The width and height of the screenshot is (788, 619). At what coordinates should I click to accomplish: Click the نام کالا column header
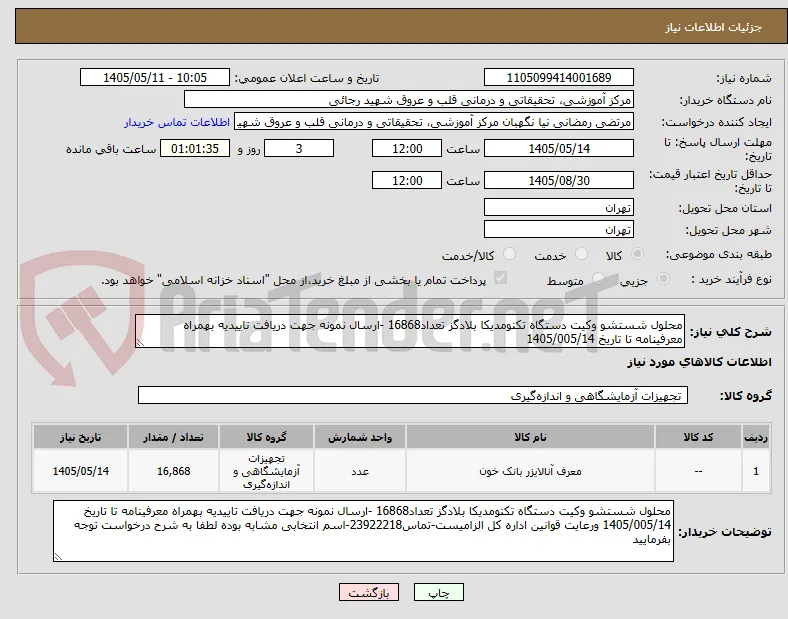click(530, 437)
